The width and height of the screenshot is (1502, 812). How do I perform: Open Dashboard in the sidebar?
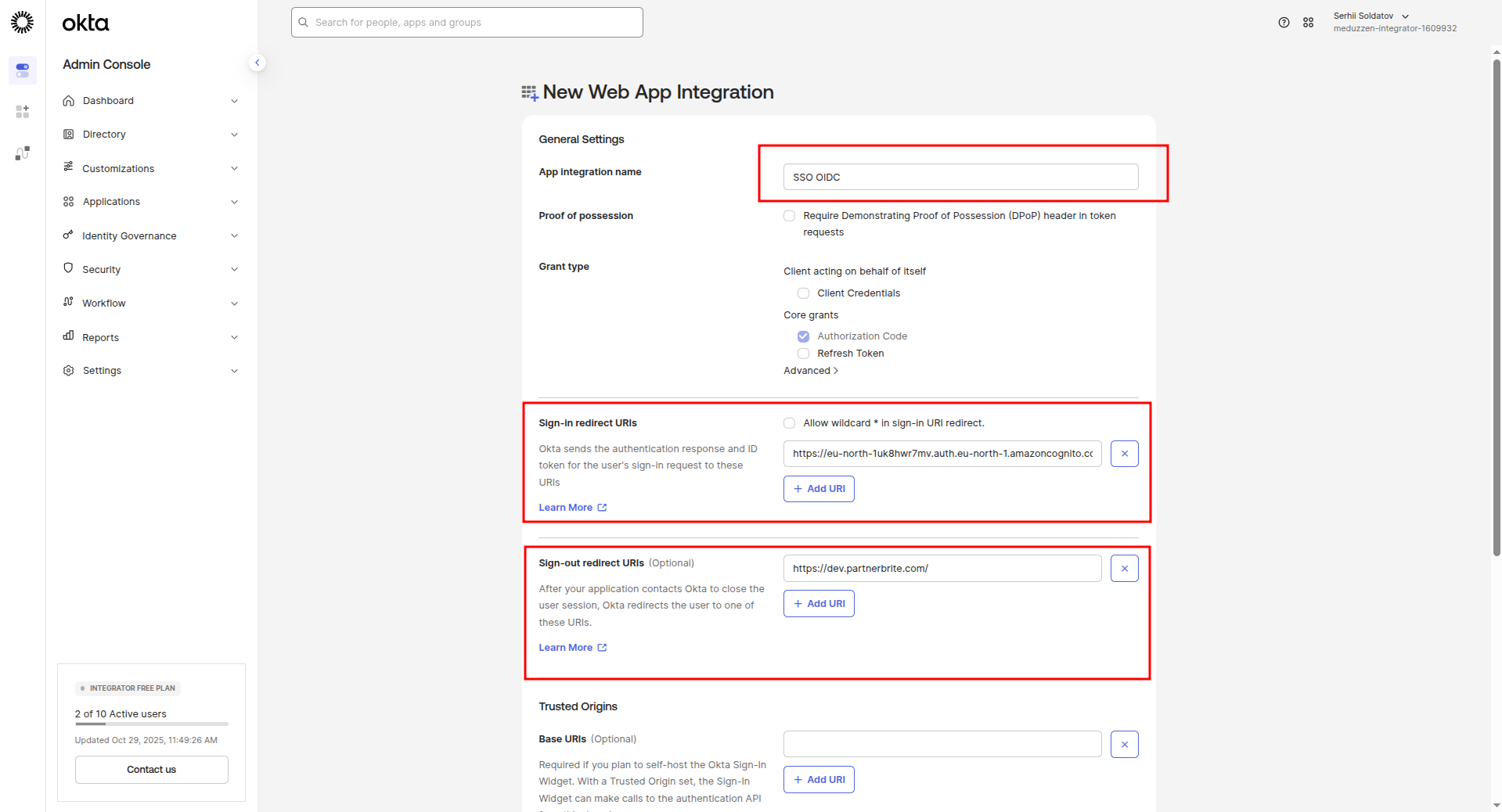click(108, 101)
